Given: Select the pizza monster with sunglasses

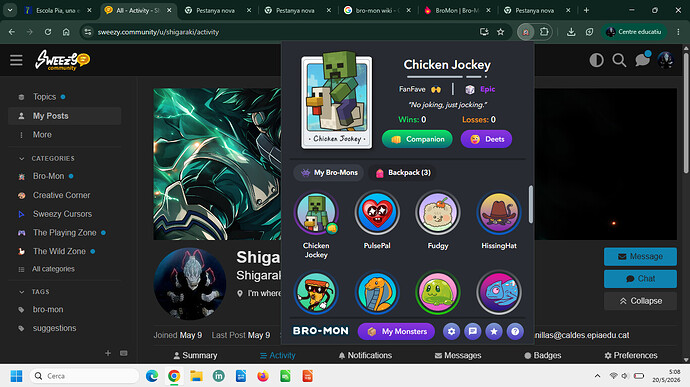Looking at the screenshot, I should click(x=316, y=292).
